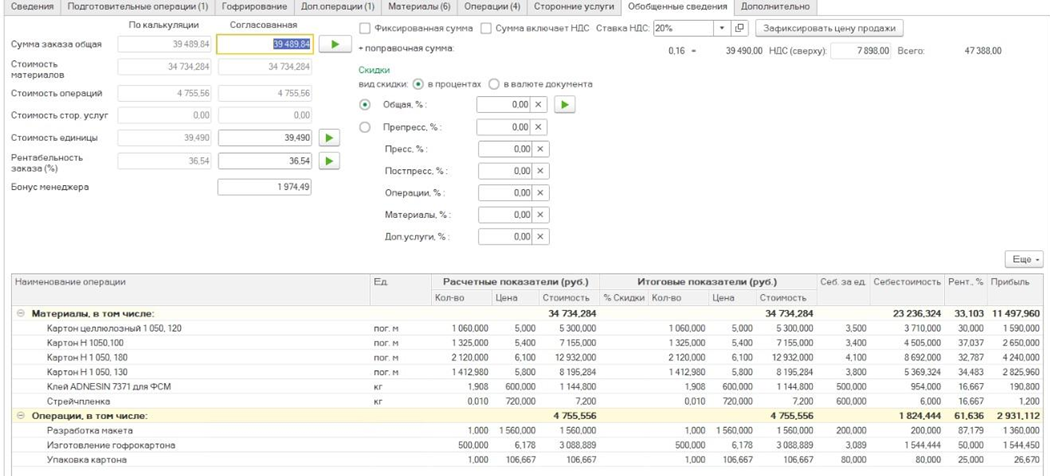Screen dimensions: 1050x476
Task: Select the Стрейчпленка row
Action: coord(525,402)
